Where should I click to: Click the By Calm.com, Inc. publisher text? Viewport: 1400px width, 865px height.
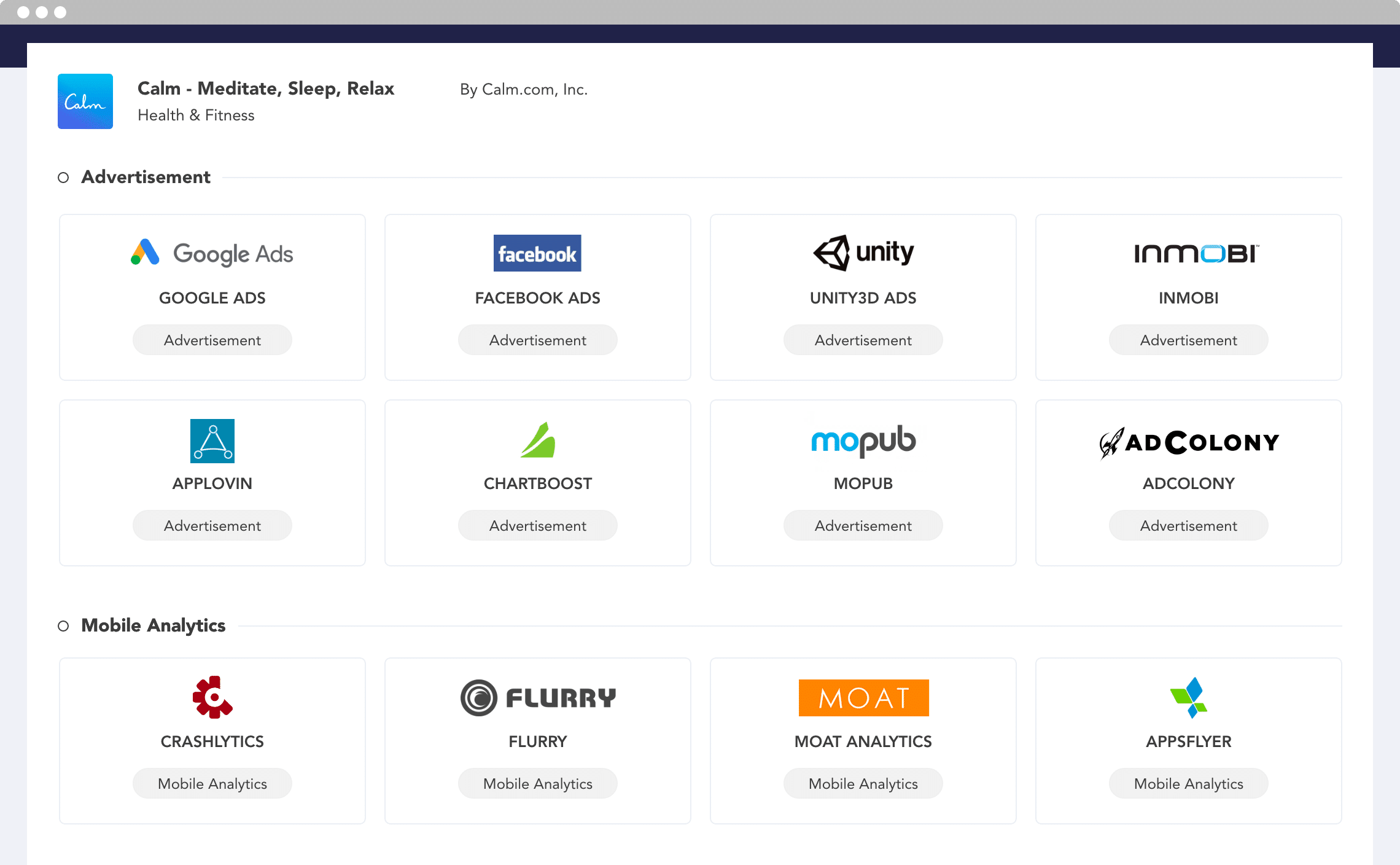524,90
